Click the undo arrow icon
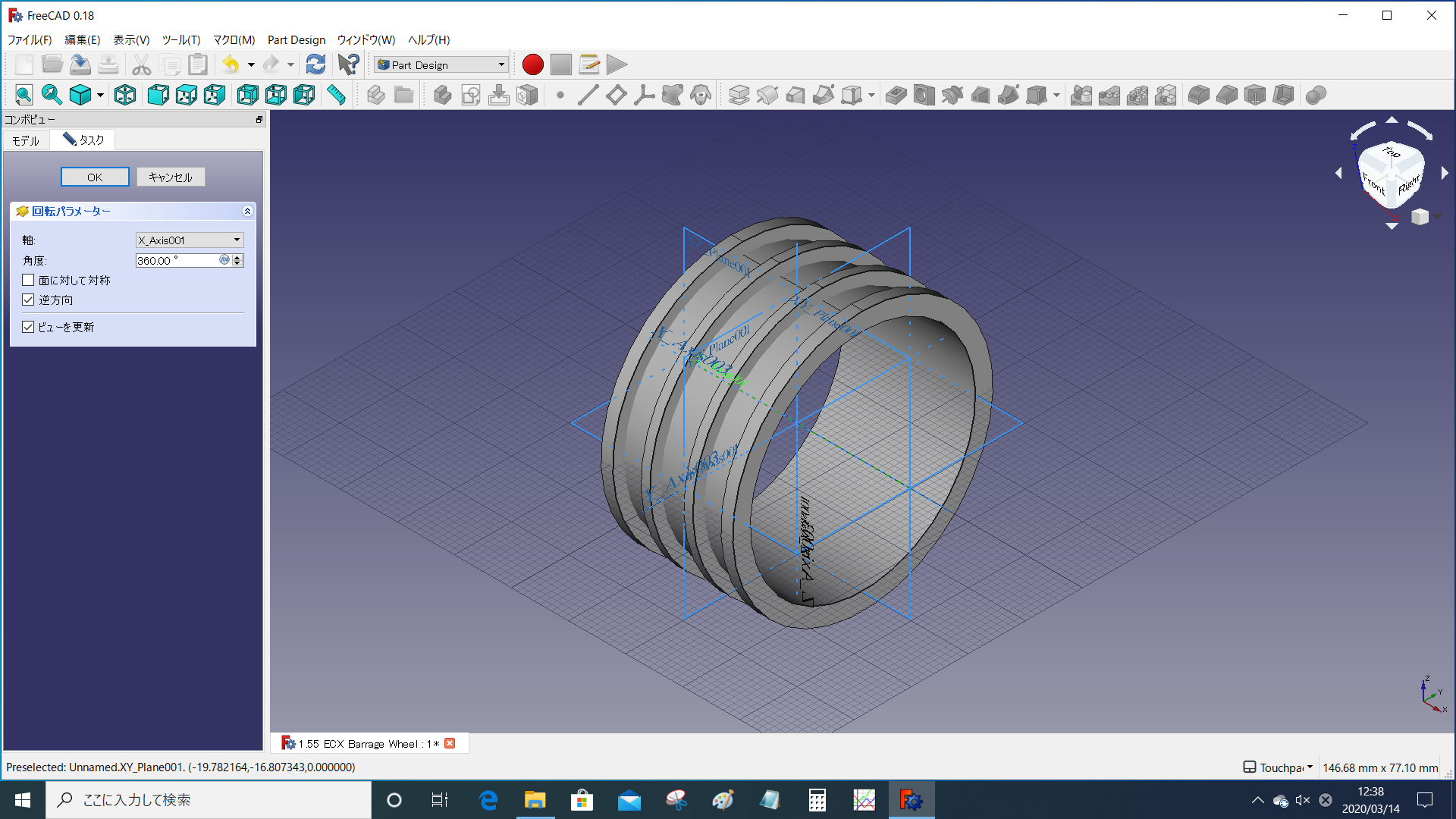The height and width of the screenshot is (819, 1456). point(231,64)
